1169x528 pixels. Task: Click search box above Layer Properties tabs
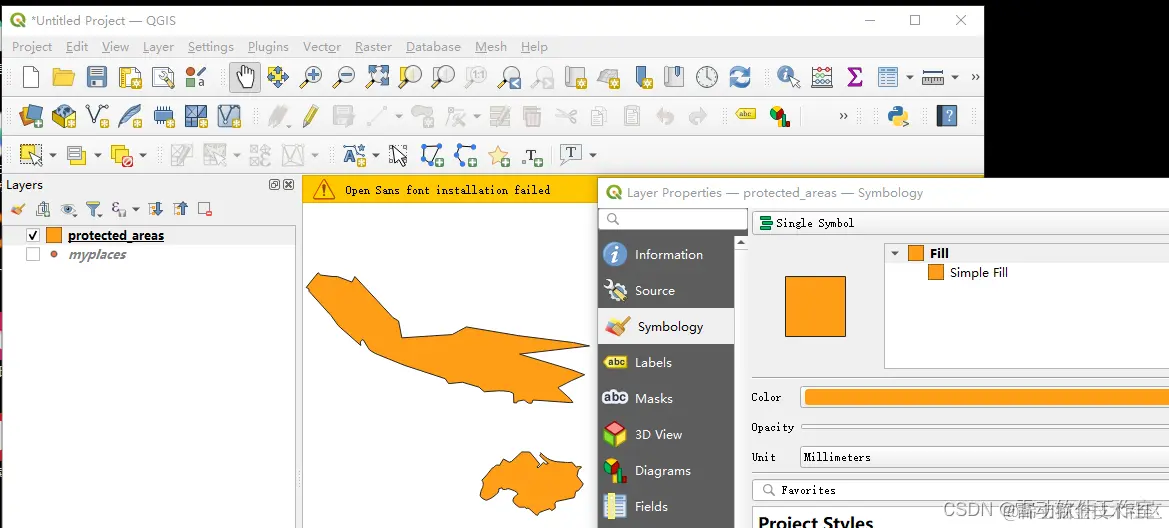[x=673, y=219]
